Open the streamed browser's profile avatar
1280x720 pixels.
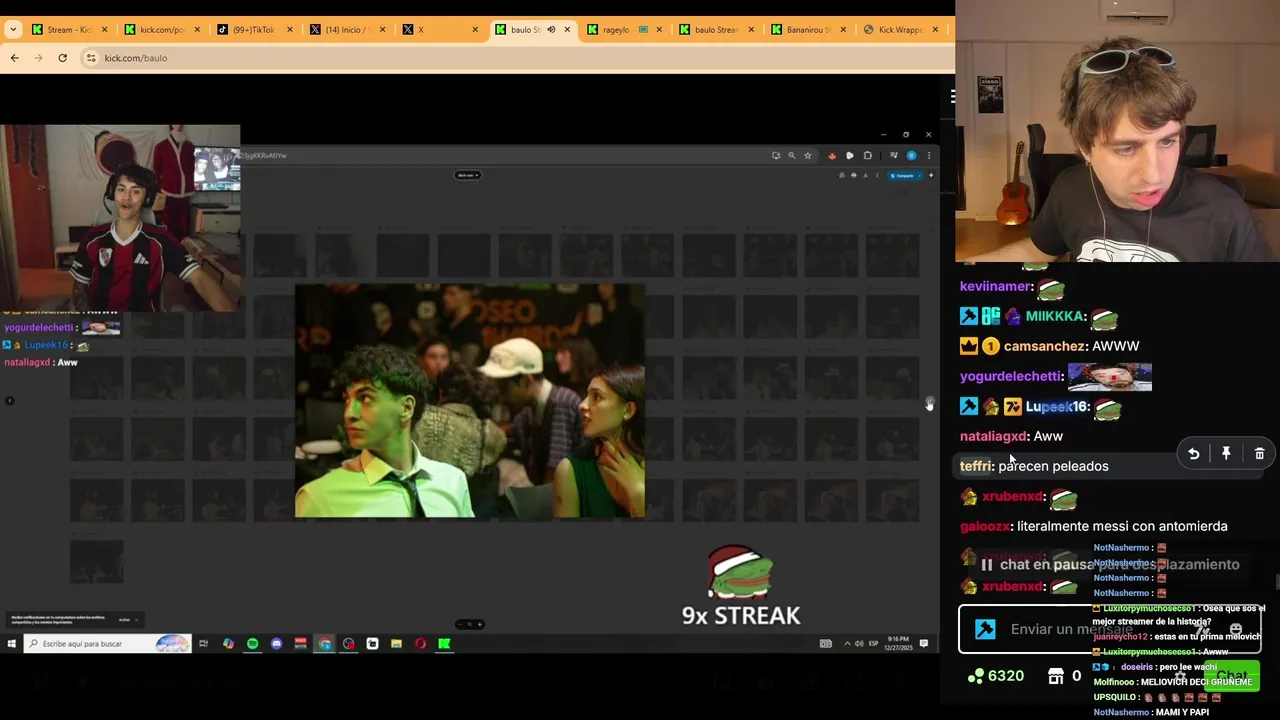(x=911, y=156)
